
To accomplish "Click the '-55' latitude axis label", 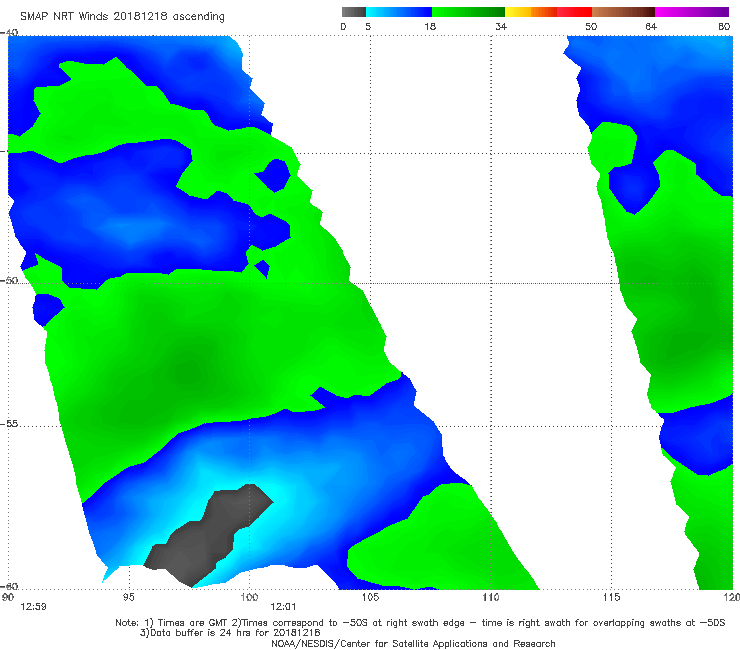I will pos(9,423).
